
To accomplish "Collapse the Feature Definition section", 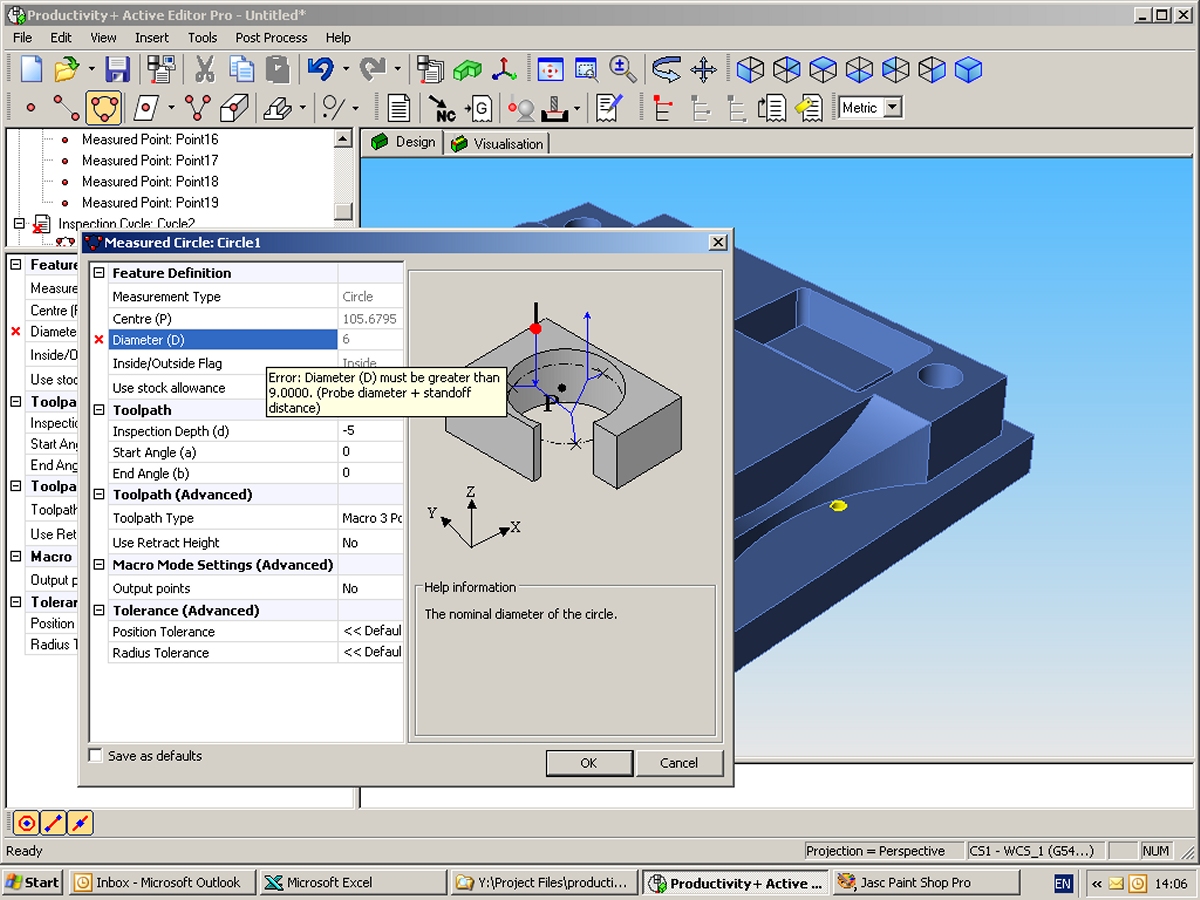I will point(99,273).
